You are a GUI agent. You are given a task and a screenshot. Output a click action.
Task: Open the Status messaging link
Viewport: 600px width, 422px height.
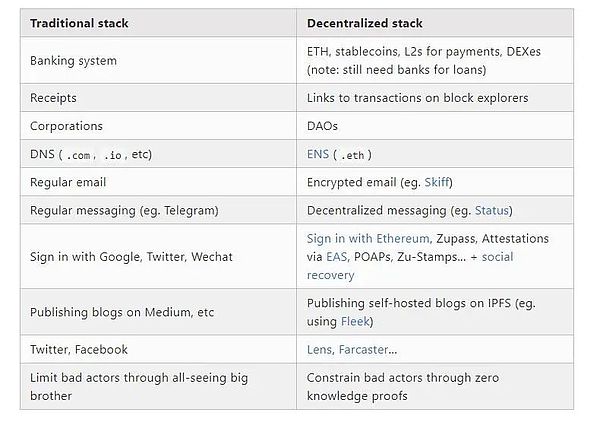(x=492, y=211)
